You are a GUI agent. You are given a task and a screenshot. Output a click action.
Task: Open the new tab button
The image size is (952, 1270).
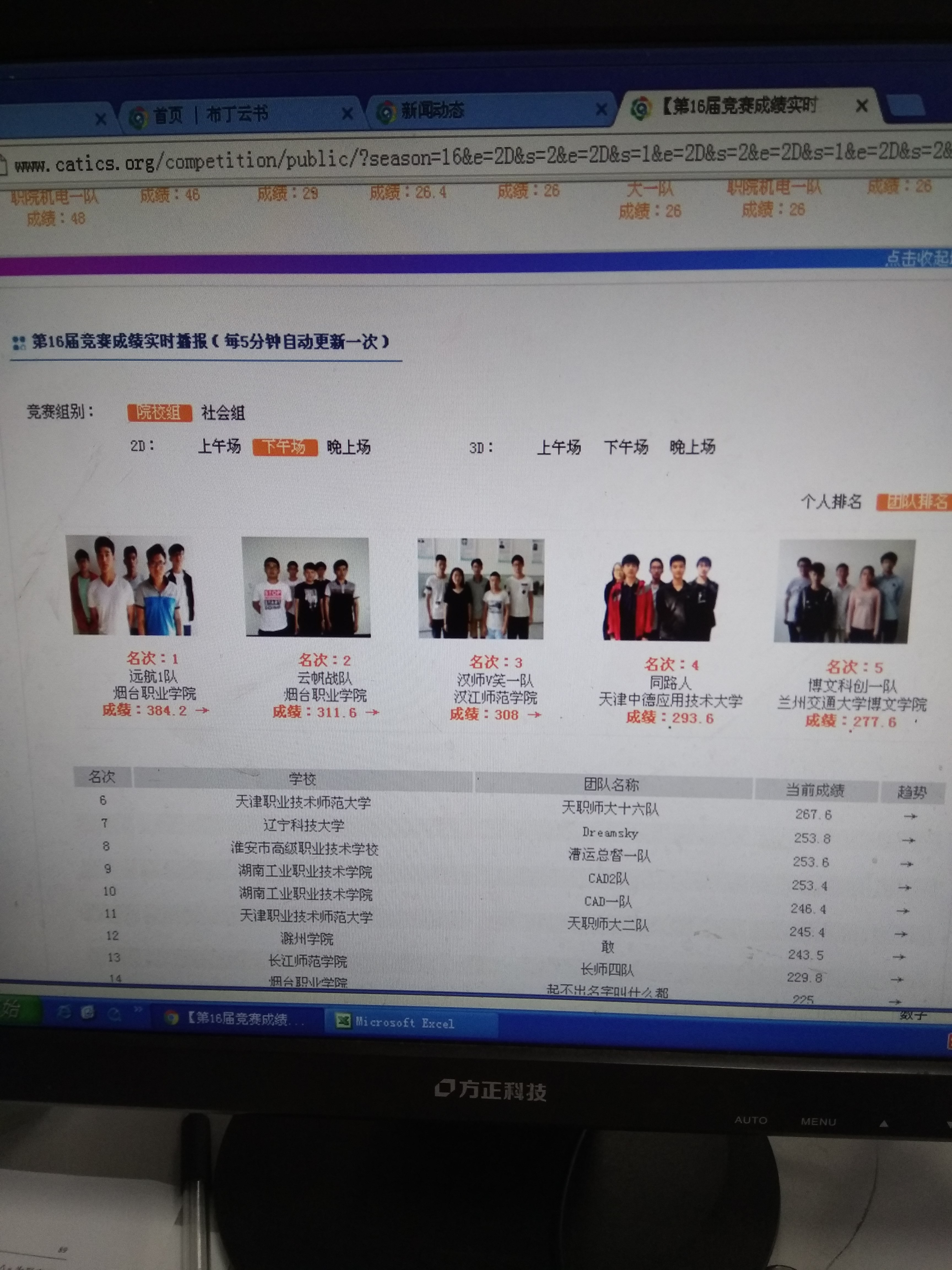(906, 105)
